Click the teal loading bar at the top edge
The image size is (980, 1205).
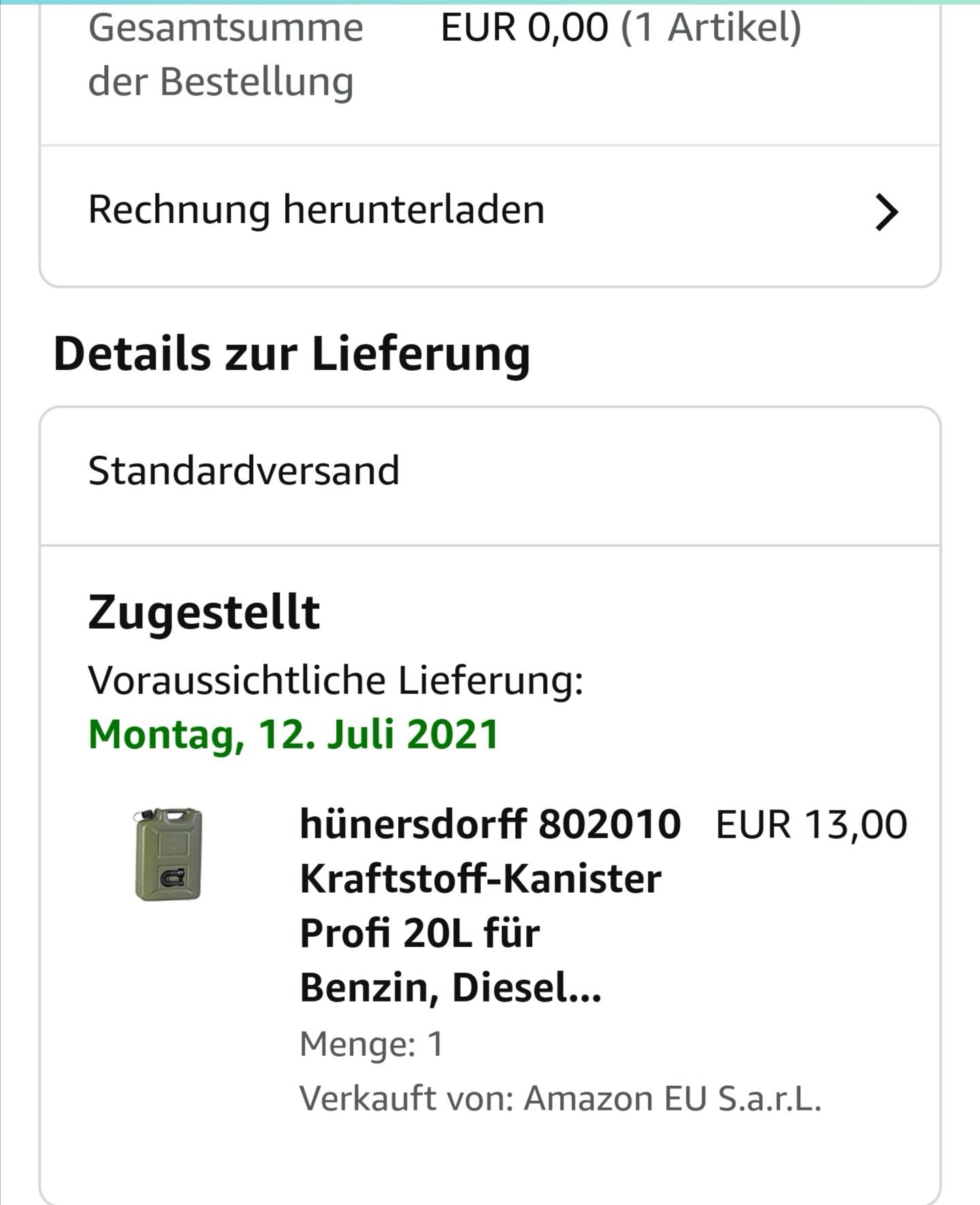pyautogui.click(x=490, y=2)
